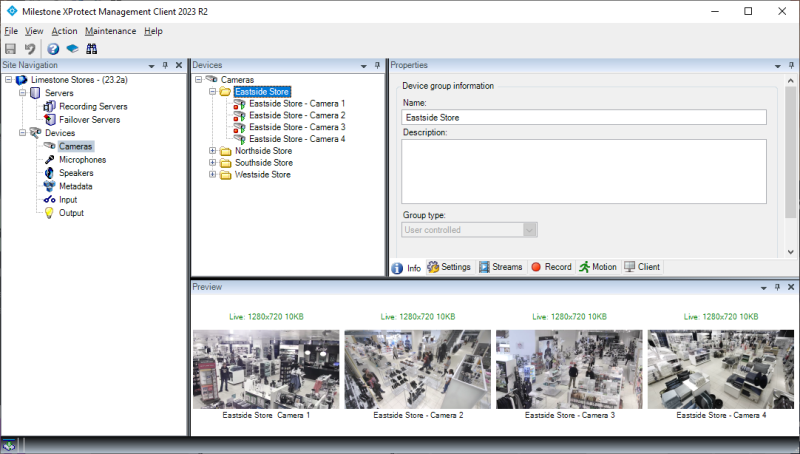The height and width of the screenshot is (454, 800).
Task: Expand the Westside Store group
Action: pos(212,174)
